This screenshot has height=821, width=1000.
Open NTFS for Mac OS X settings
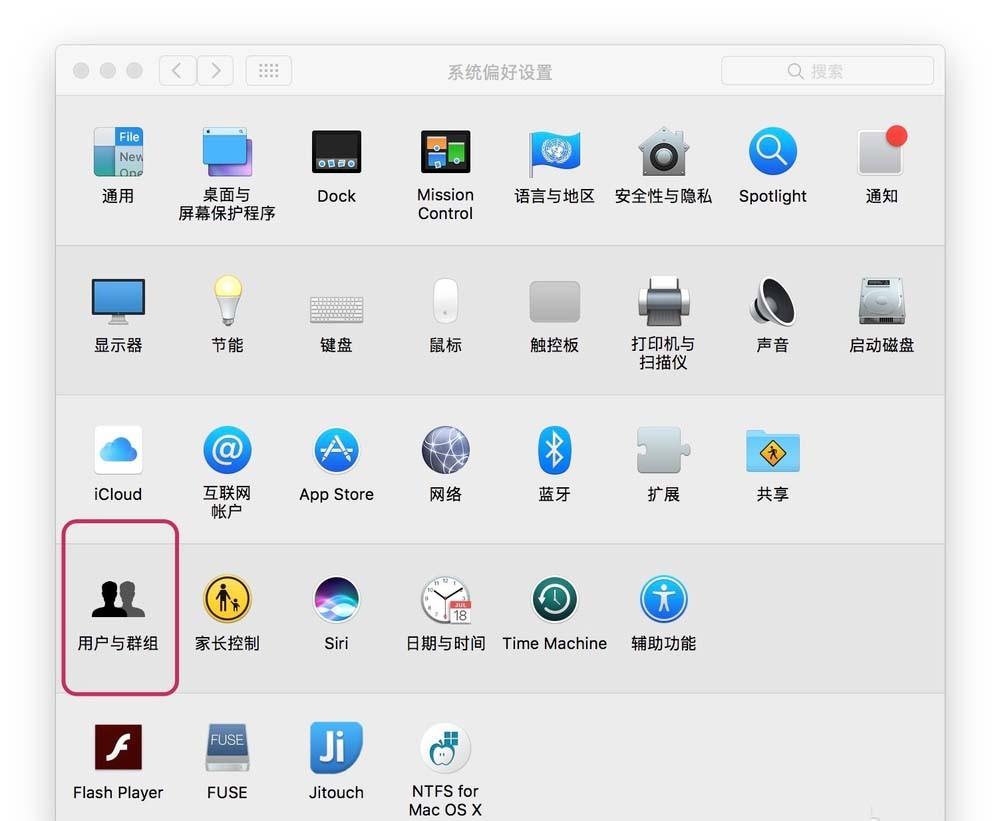(x=445, y=747)
